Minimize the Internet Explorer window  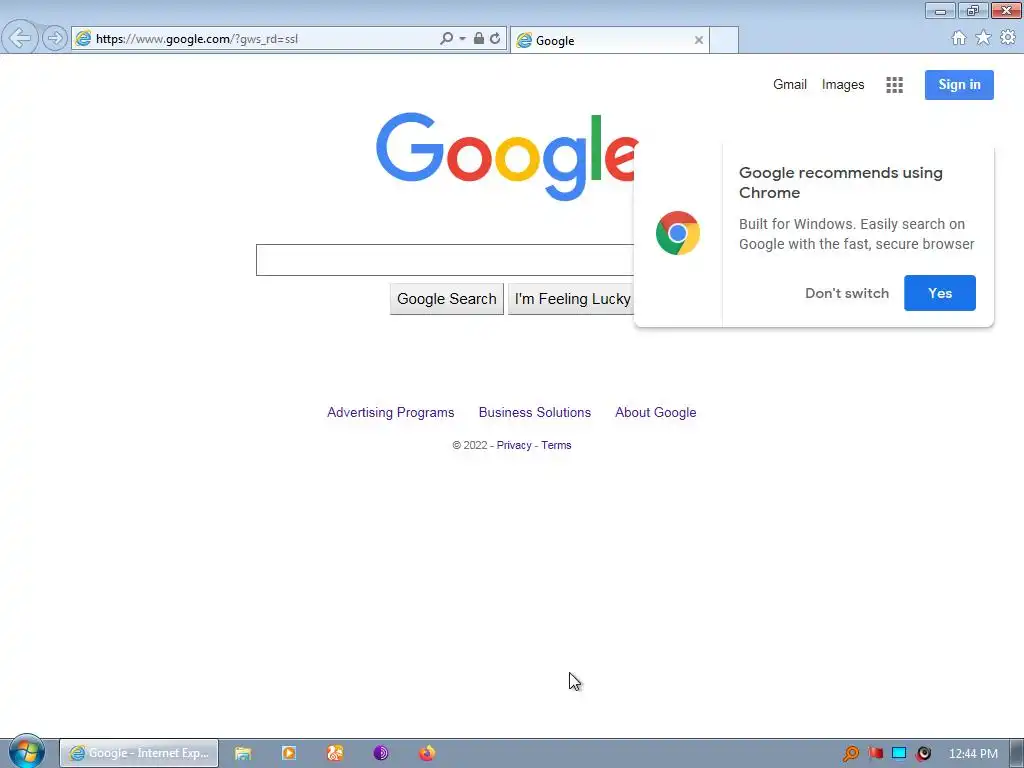[x=940, y=10]
